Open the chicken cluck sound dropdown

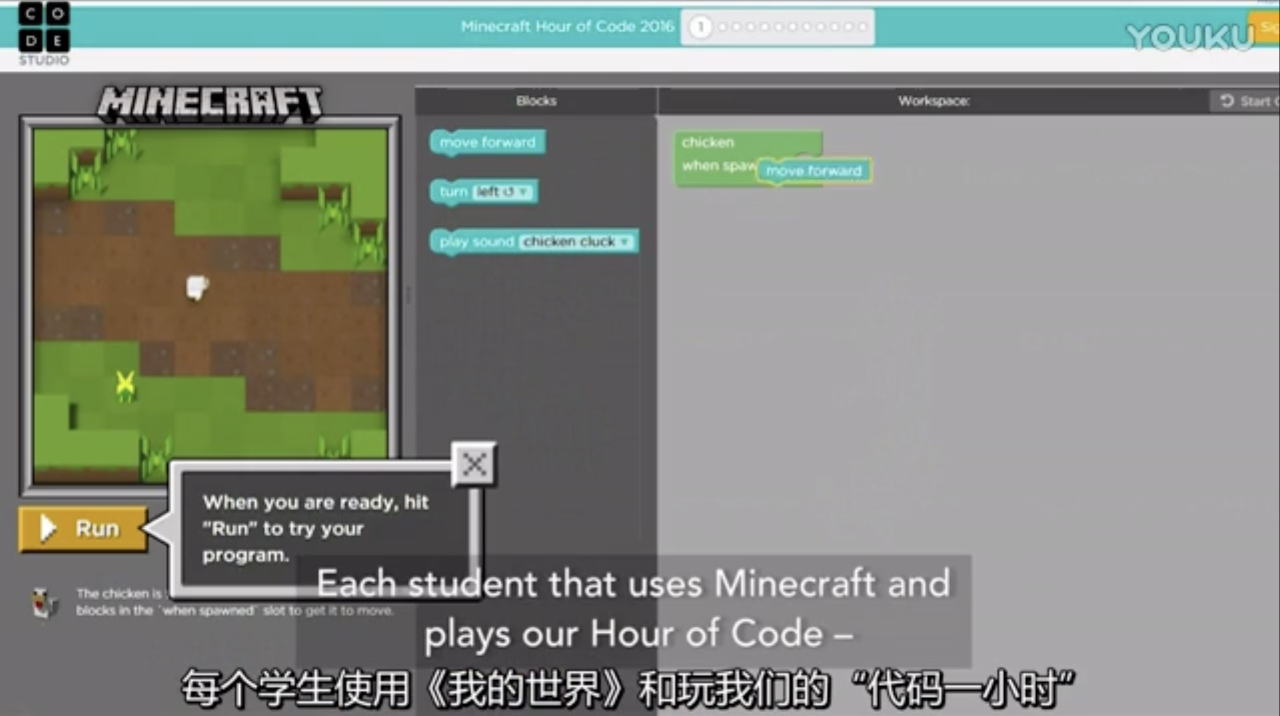click(576, 242)
